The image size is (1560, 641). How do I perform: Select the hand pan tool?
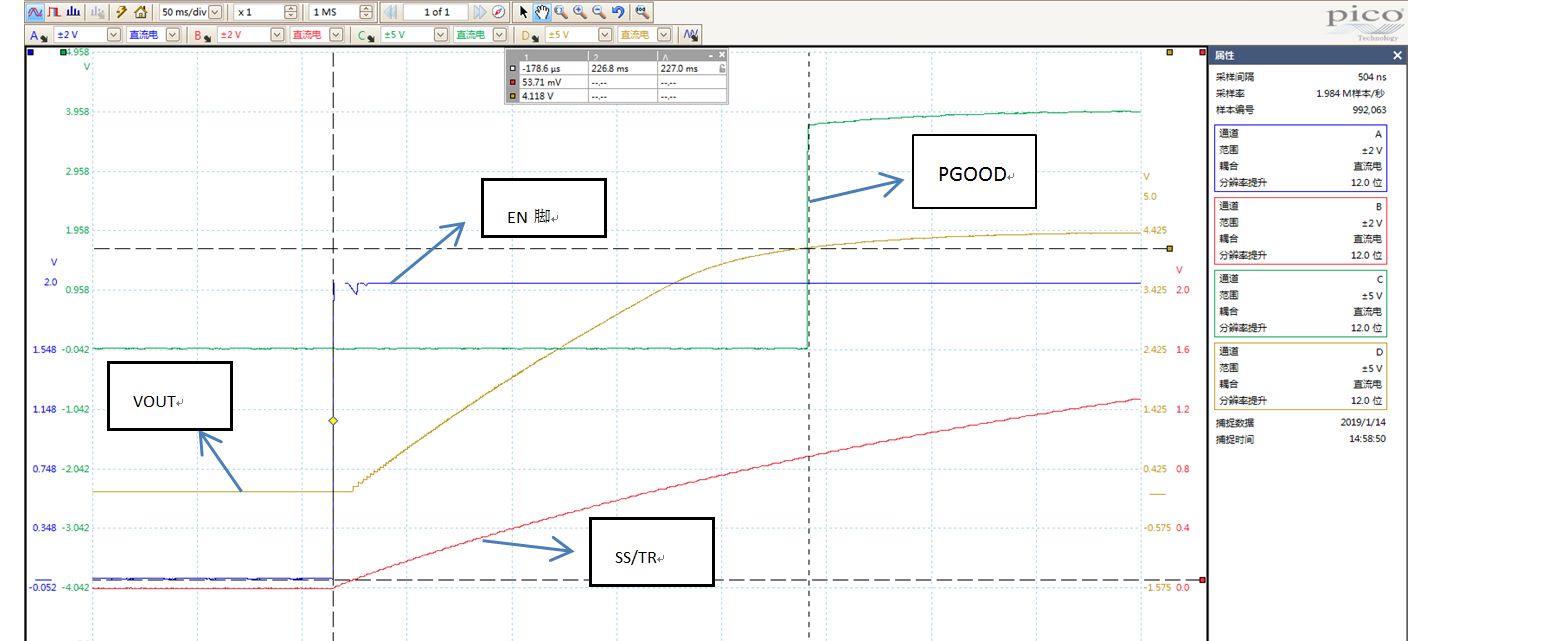pyautogui.click(x=541, y=12)
